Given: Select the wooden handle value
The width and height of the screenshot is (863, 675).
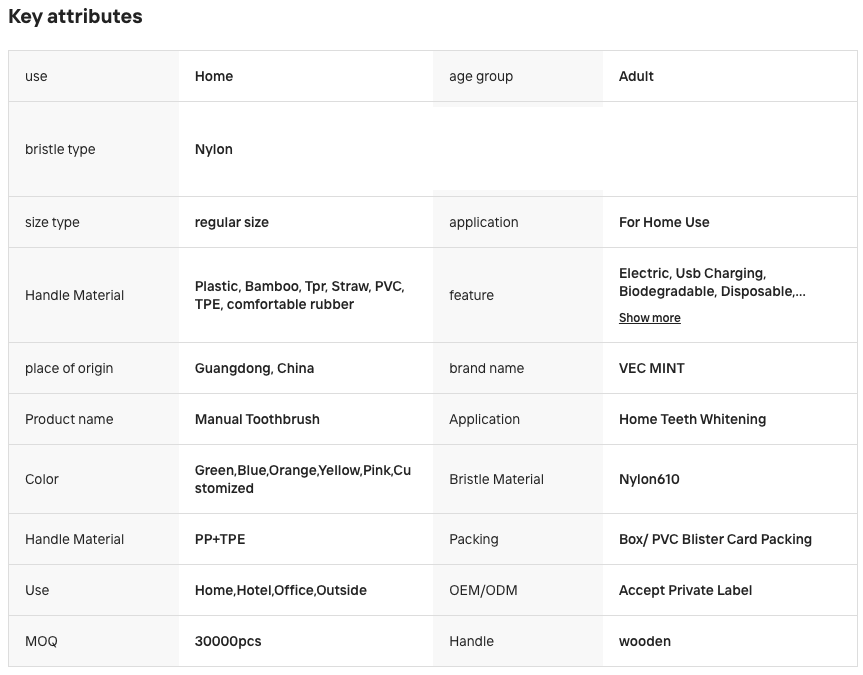Looking at the screenshot, I should click(x=644, y=641).
